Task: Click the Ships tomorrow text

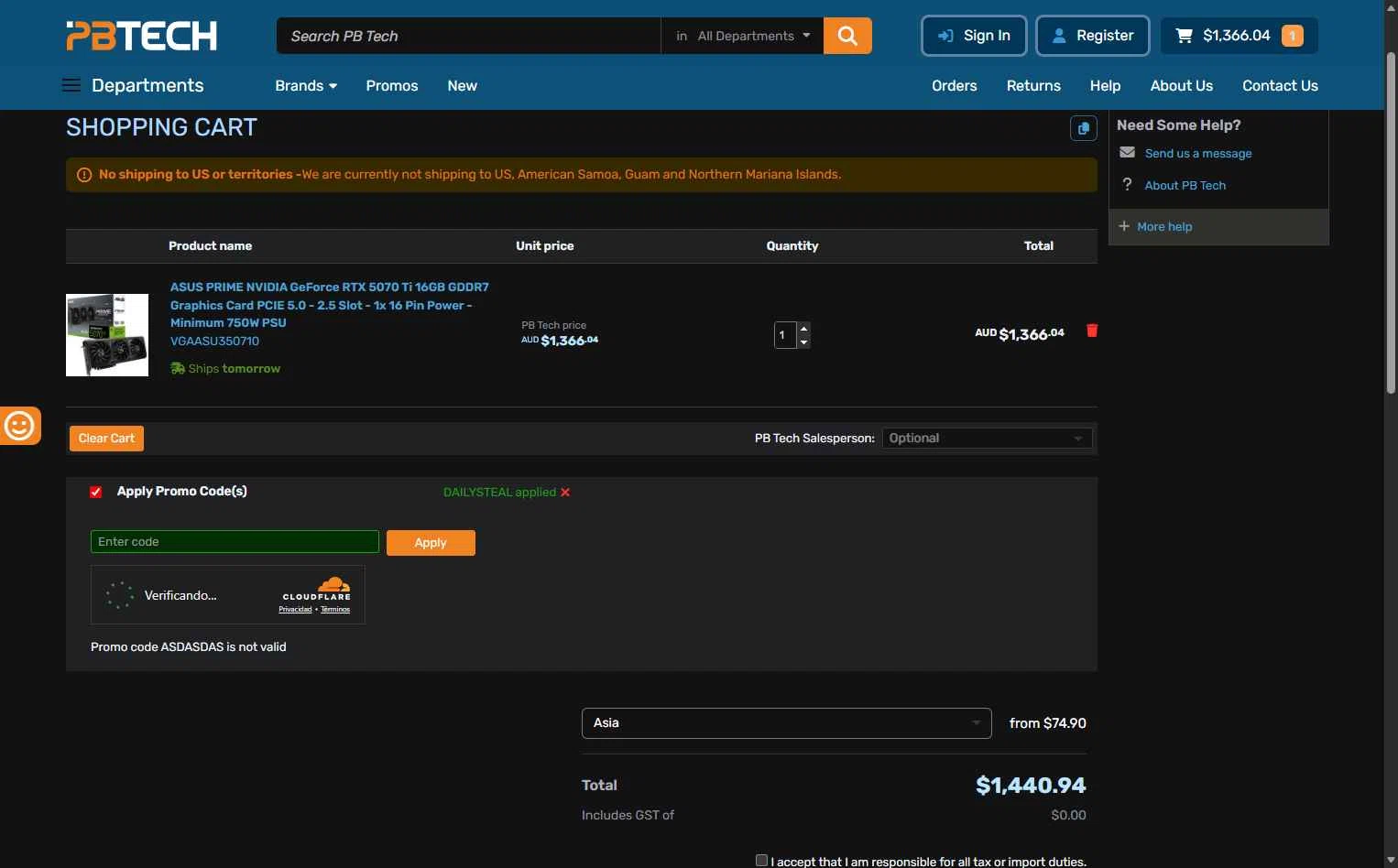Action: click(234, 368)
